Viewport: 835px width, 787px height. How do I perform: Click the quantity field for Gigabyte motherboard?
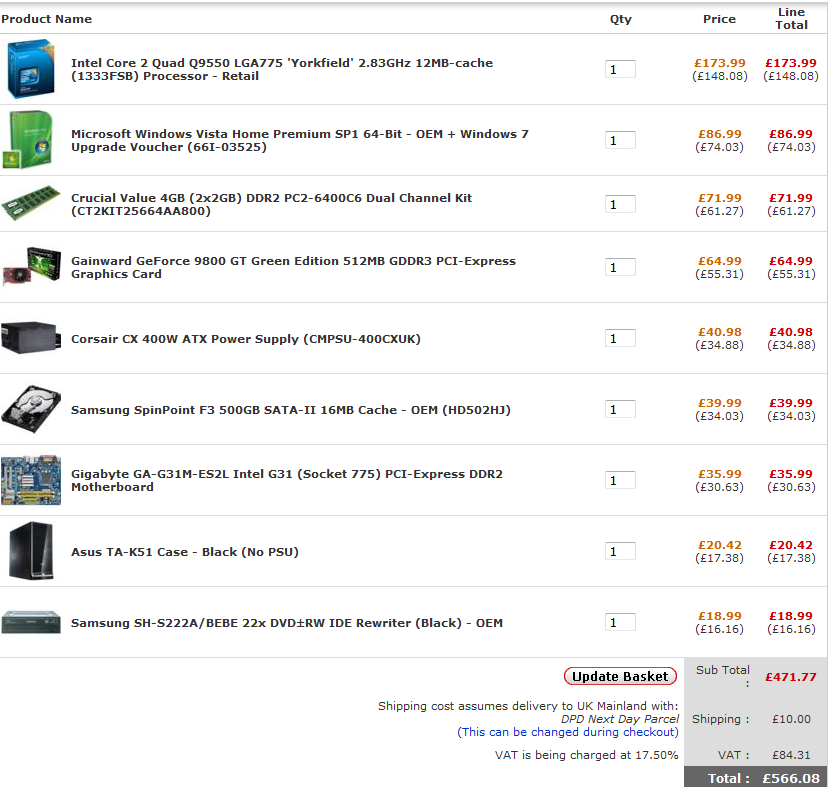(620, 480)
